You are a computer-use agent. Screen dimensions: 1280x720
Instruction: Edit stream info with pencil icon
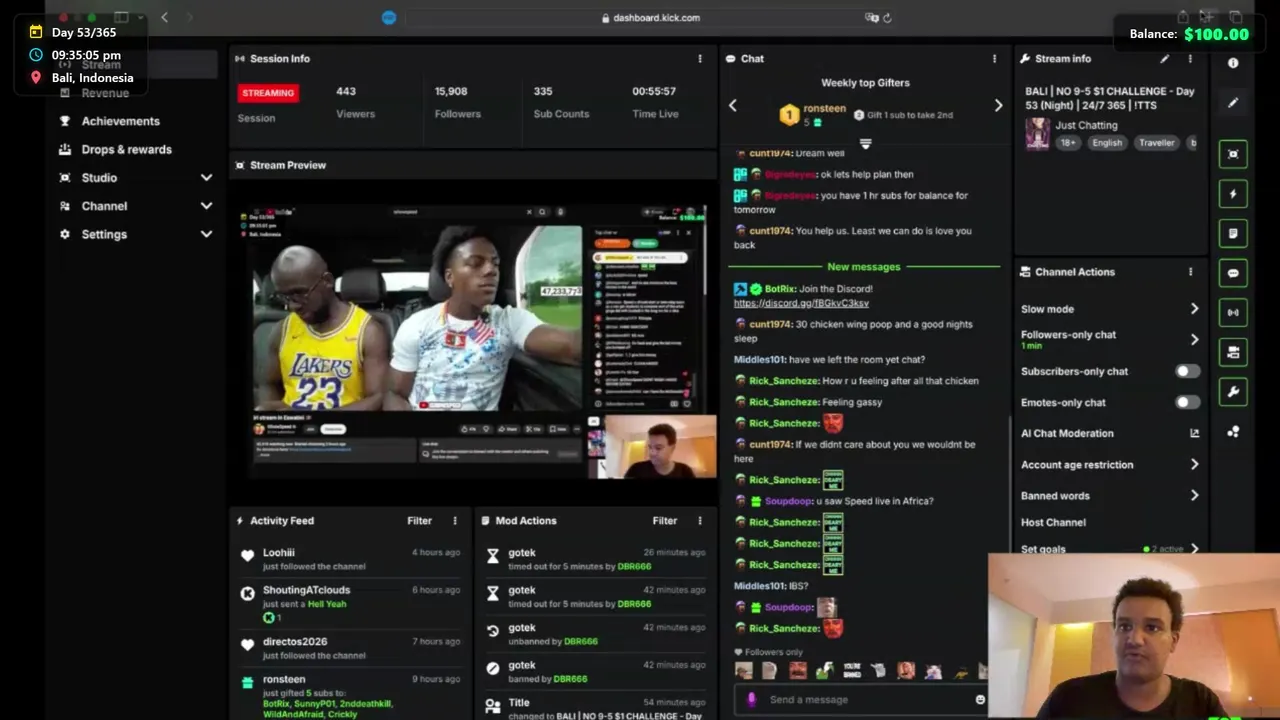1164,59
